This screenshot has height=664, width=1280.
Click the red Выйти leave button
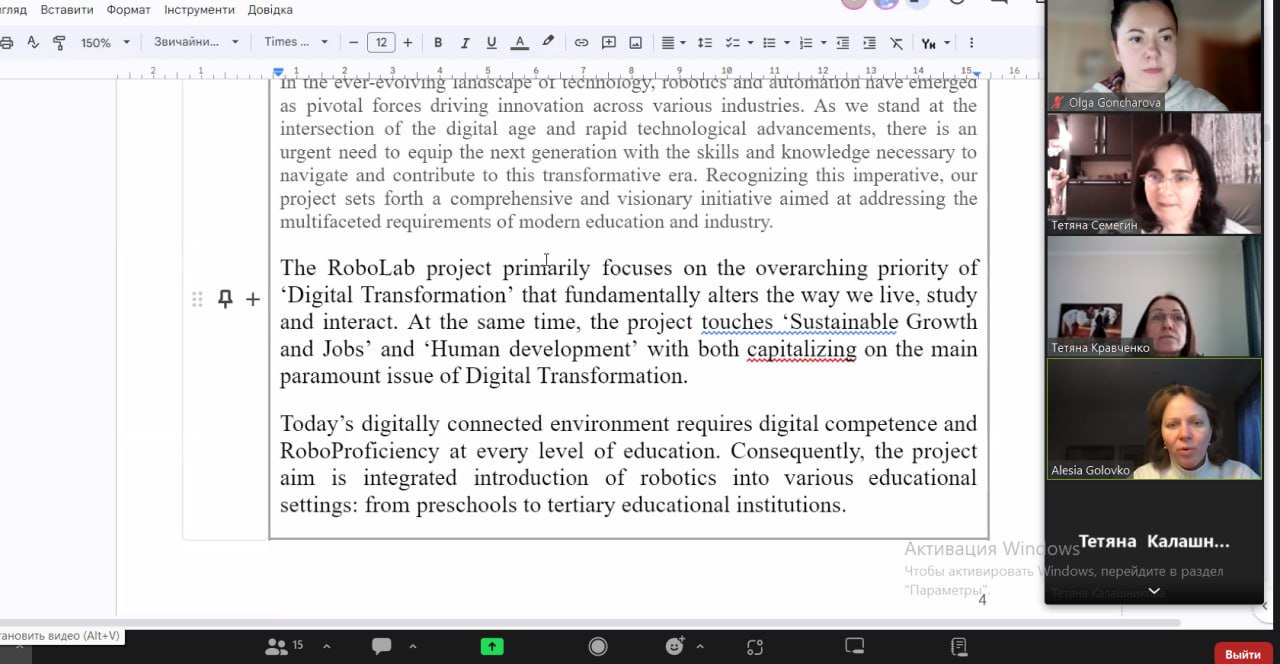click(1243, 654)
